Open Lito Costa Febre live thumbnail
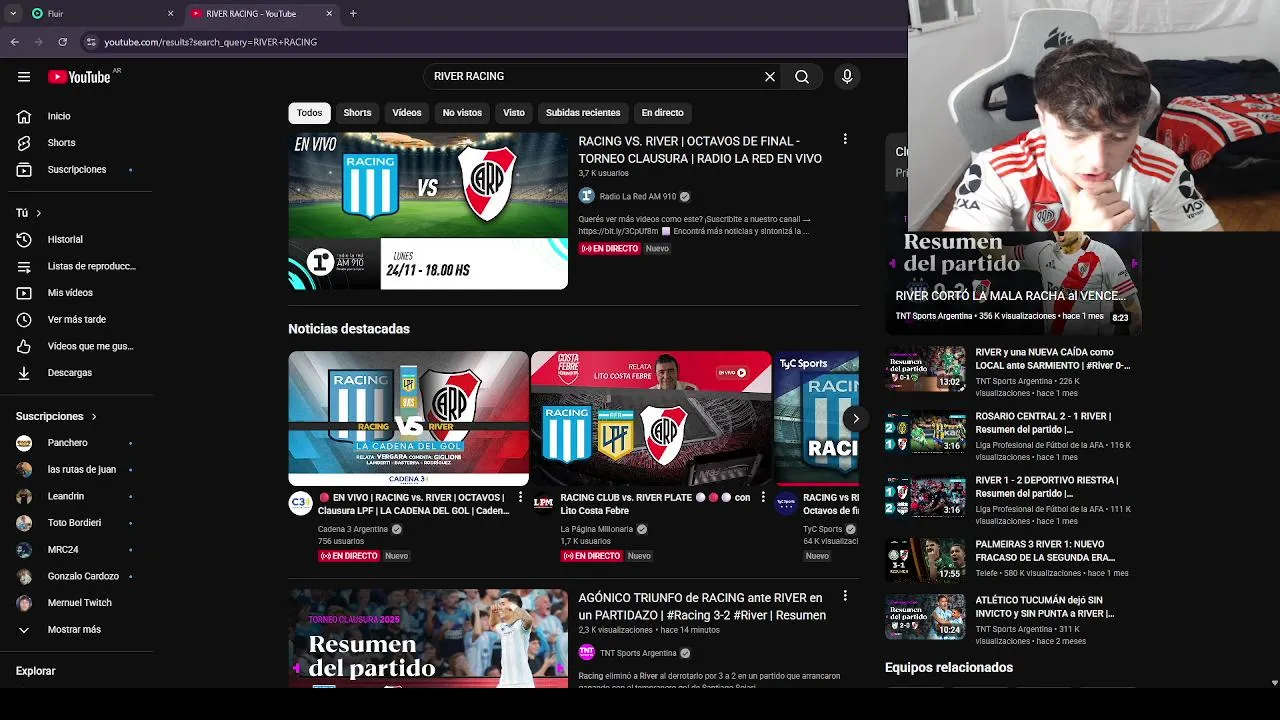This screenshot has width=1280, height=720. [x=651, y=418]
